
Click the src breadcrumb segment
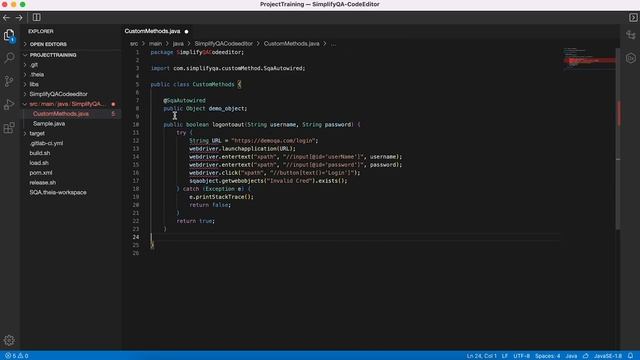pos(134,44)
